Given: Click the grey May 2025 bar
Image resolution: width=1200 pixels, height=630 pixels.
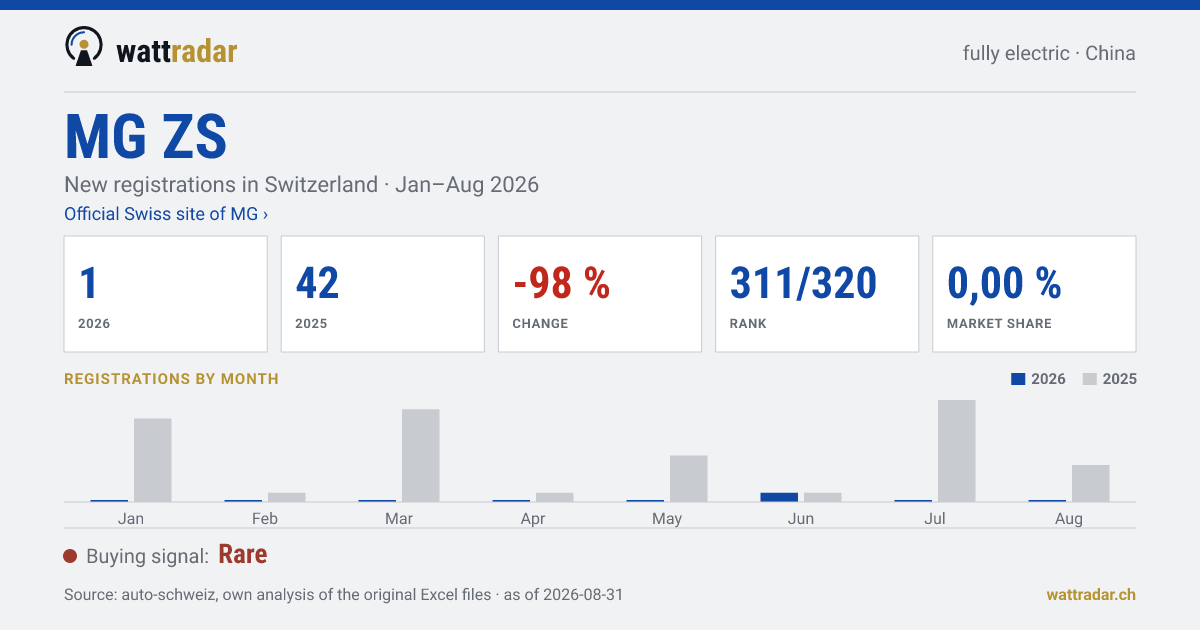Looking at the screenshot, I should [689, 478].
